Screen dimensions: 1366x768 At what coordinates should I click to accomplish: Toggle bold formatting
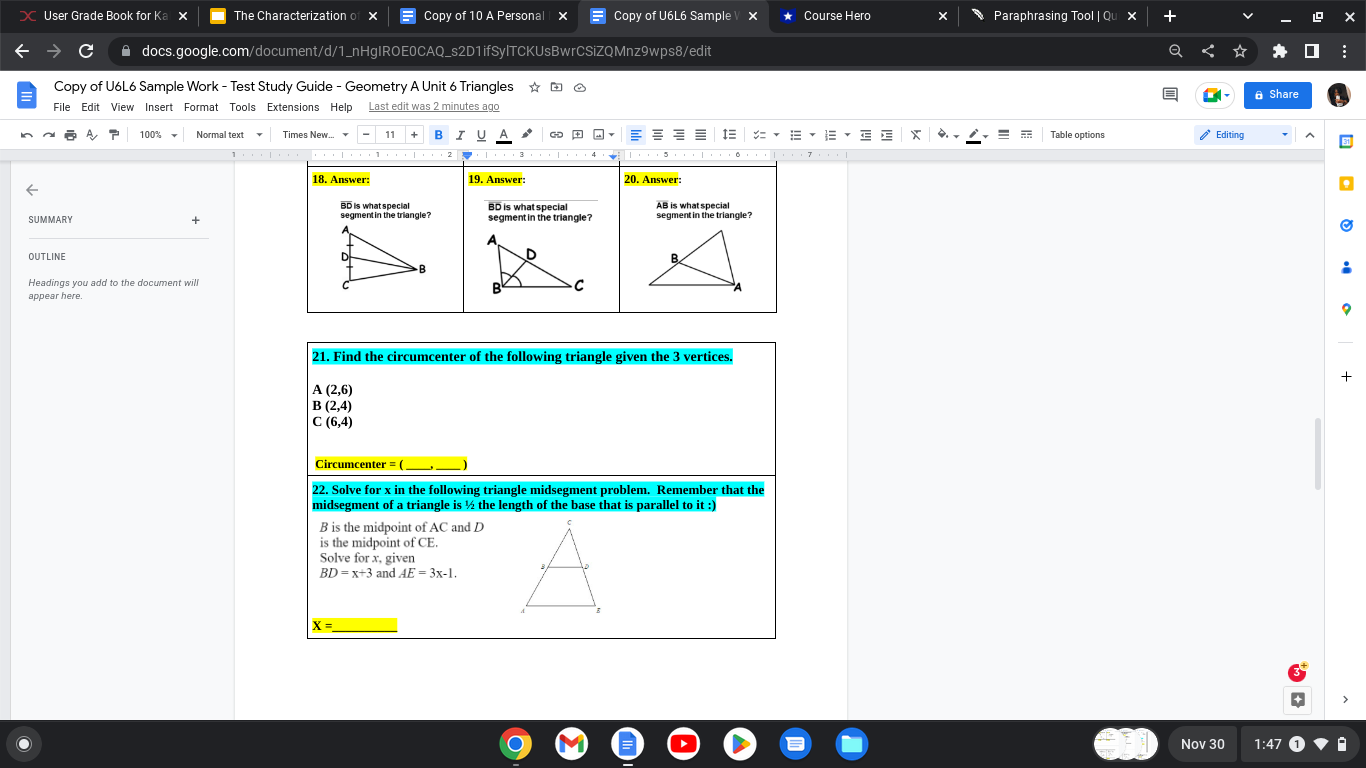point(438,134)
